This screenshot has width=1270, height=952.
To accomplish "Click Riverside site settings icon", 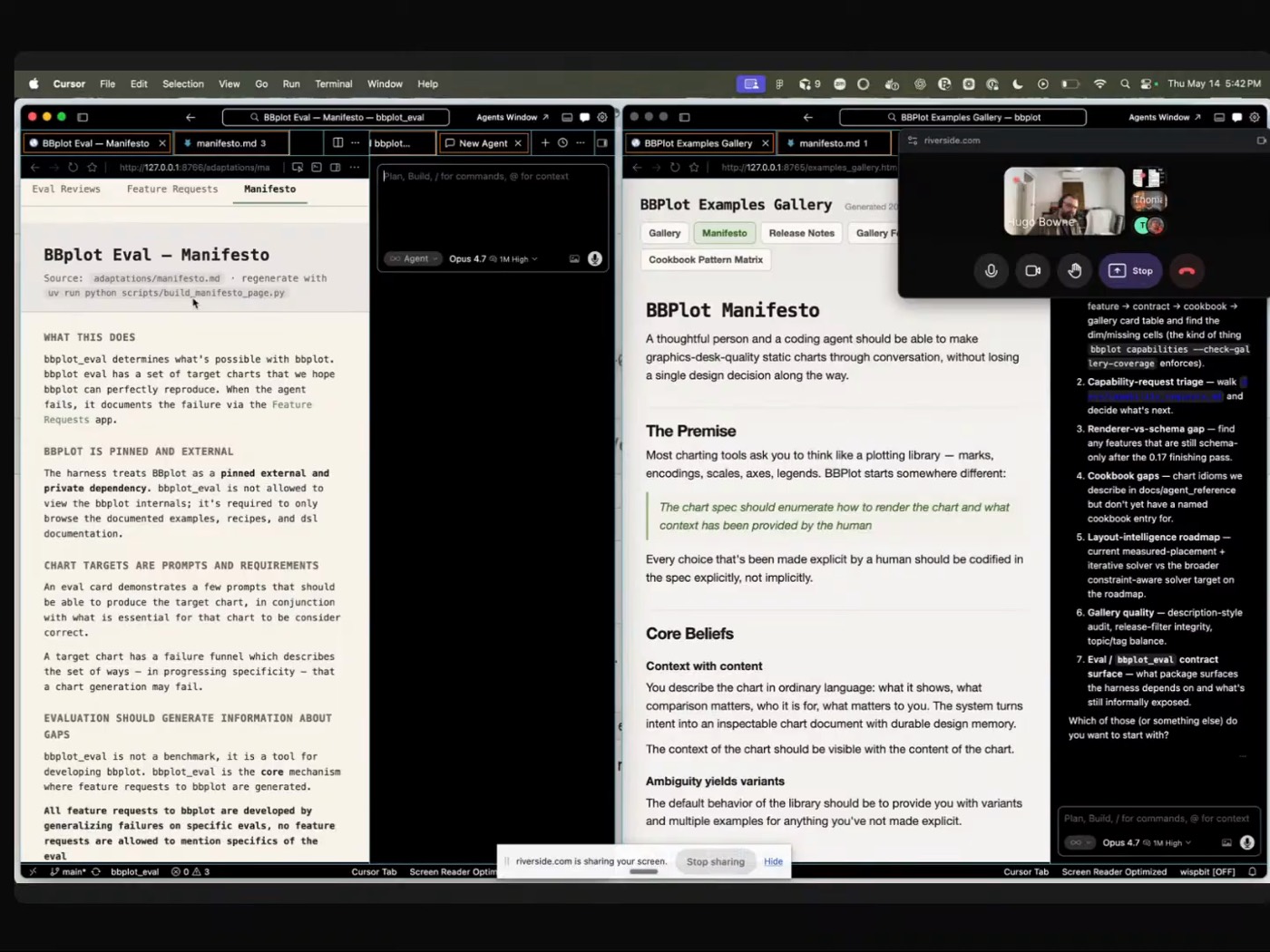I will (x=913, y=141).
